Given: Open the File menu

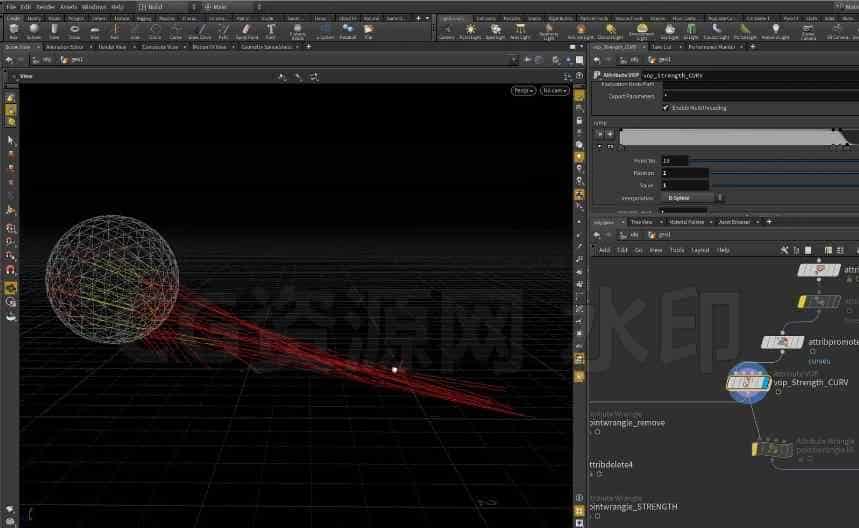Looking at the screenshot, I should coord(11,7).
